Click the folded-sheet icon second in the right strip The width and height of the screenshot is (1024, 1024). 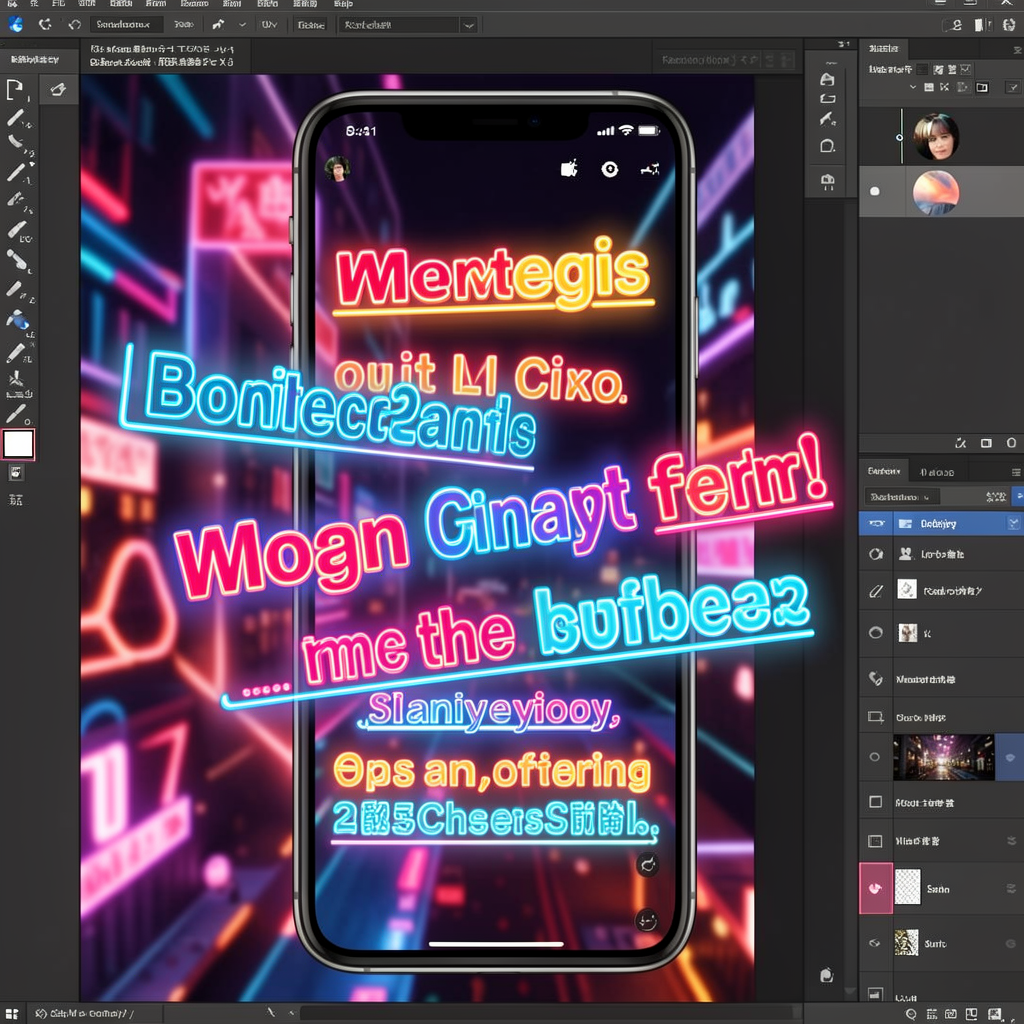tap(827, 99)
